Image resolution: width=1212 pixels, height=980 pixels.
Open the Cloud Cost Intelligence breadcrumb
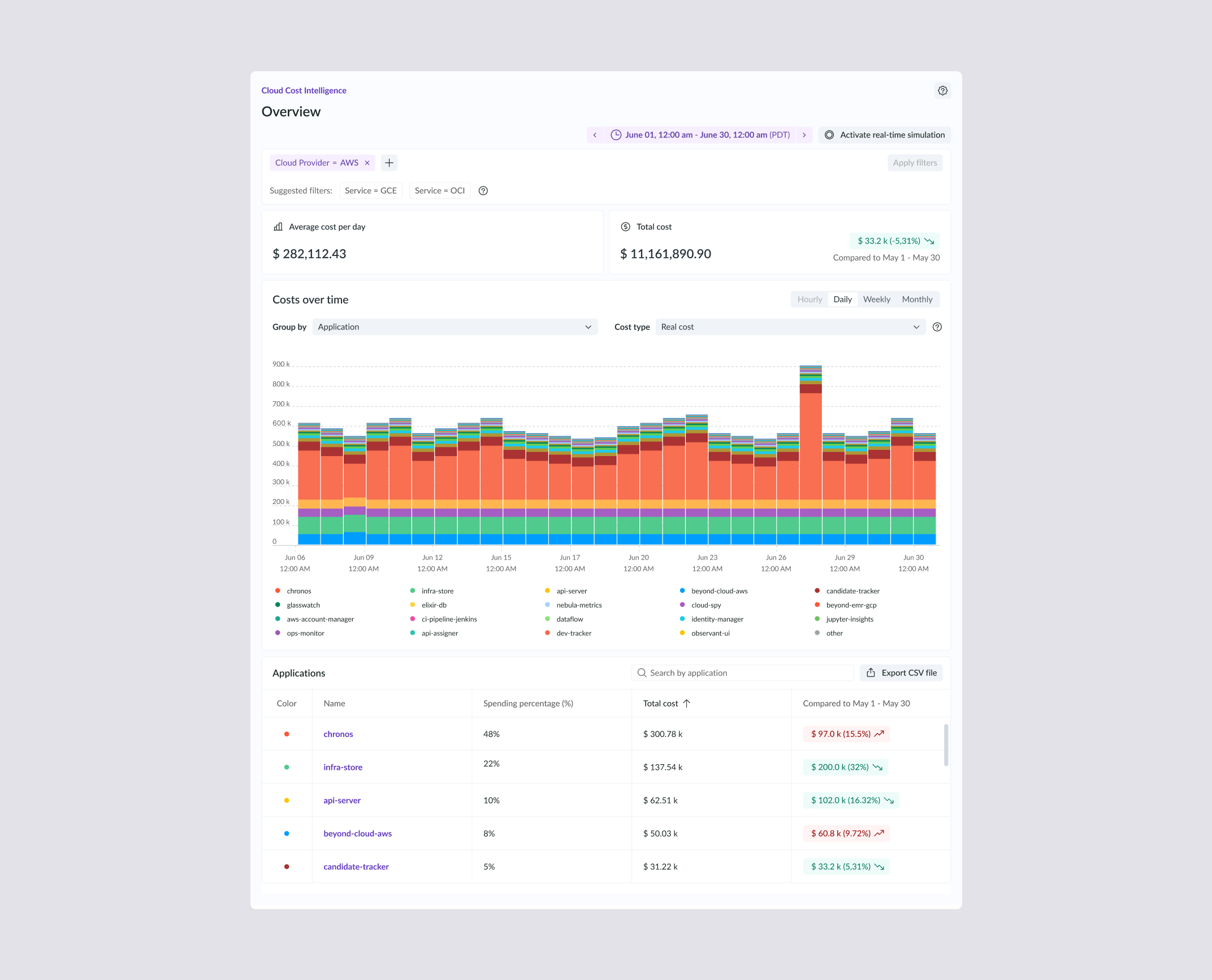click(304, 90)
